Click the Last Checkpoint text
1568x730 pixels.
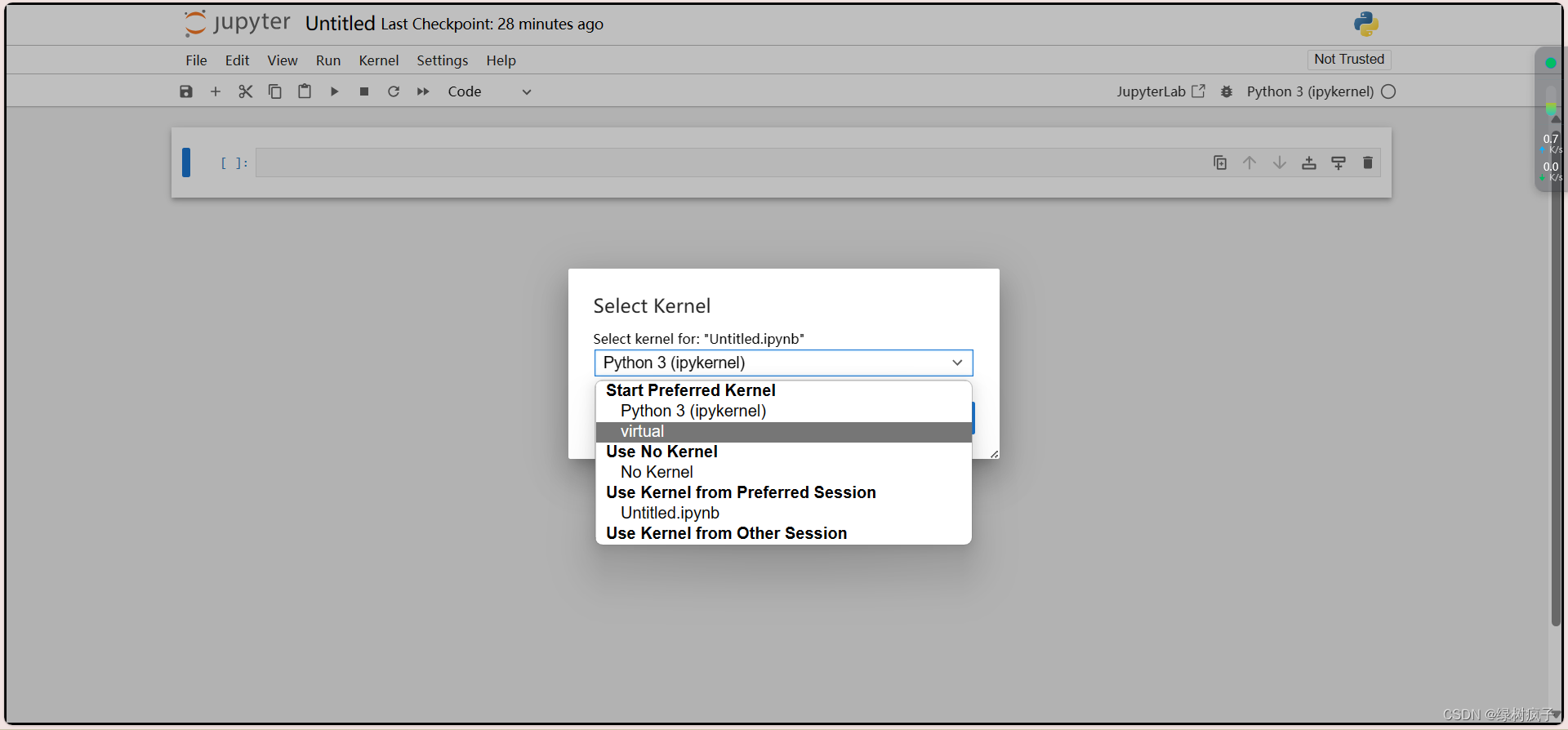tap(492, 24)
